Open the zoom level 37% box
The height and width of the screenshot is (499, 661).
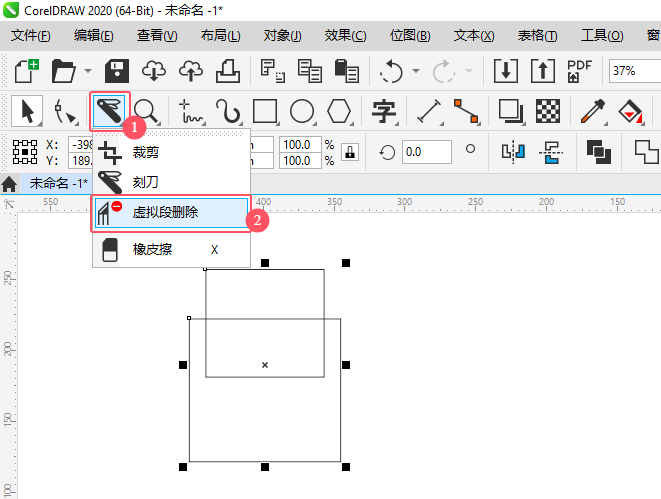tap(635, 71)
